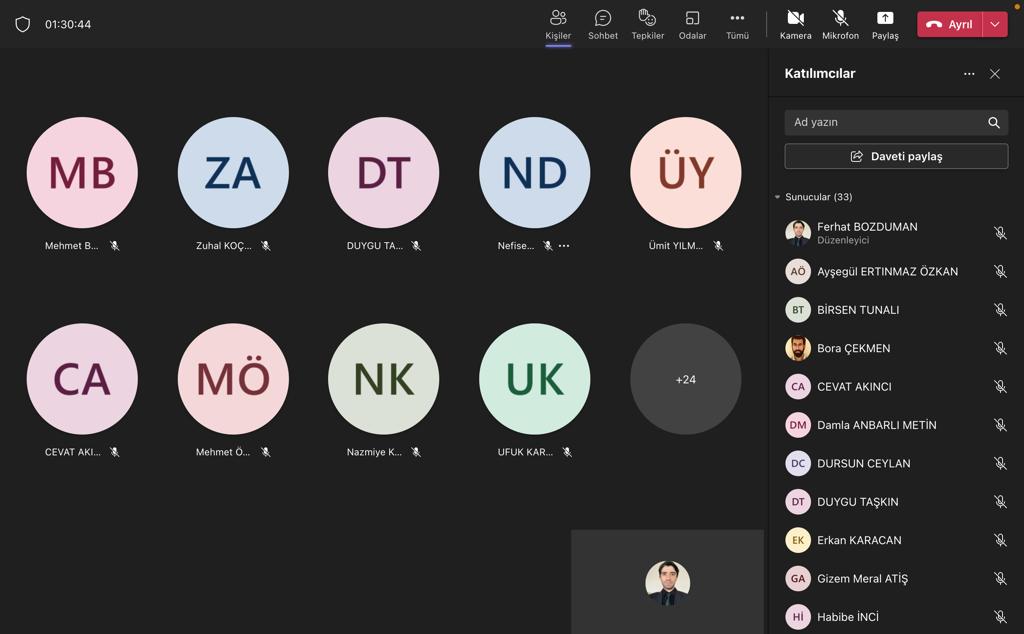Click the NK avatar tile
Screen dimensions: 1024x634
(383, 379)
